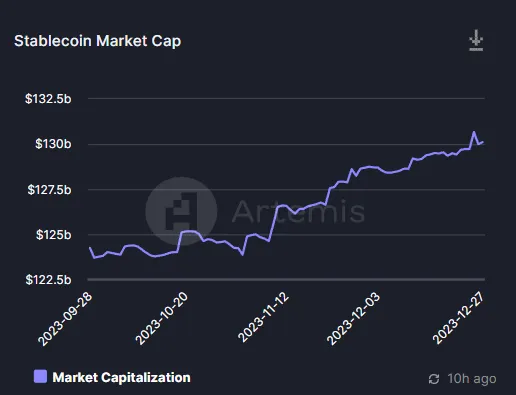Click the 2023-11-12 date label

tap(263, 317)
